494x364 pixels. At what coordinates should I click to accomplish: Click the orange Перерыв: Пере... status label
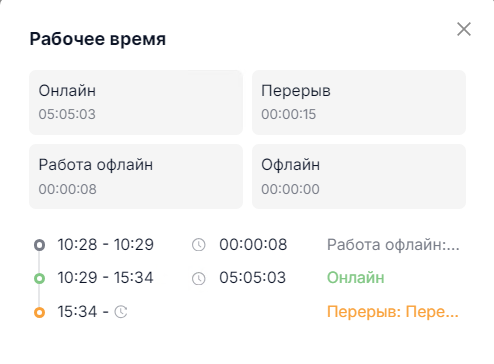click(x=393, y=312)
